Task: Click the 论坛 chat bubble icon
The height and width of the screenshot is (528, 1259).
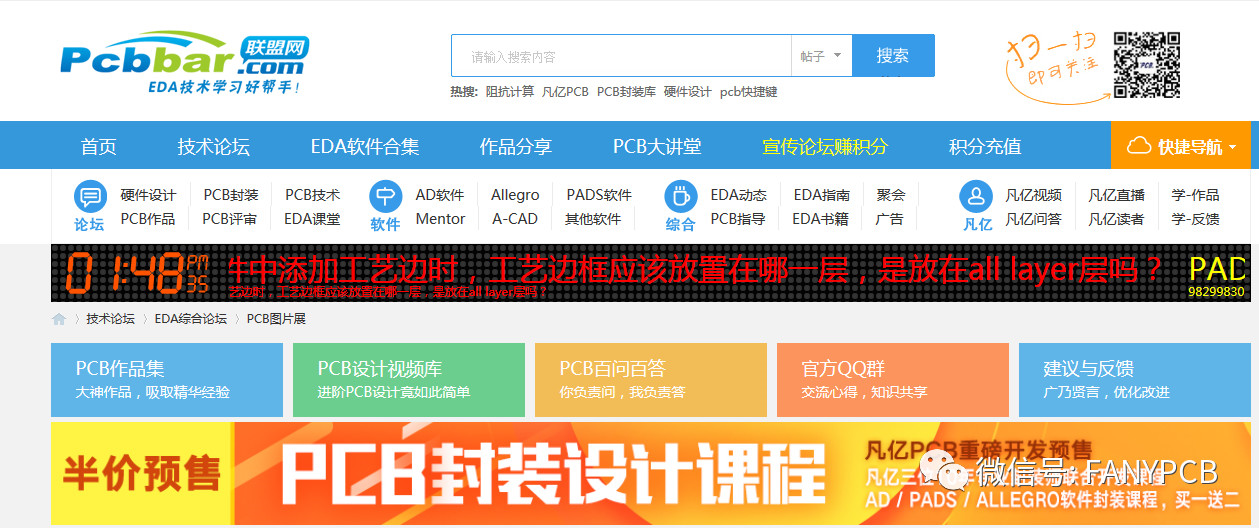Action: (x=90, y=196)
